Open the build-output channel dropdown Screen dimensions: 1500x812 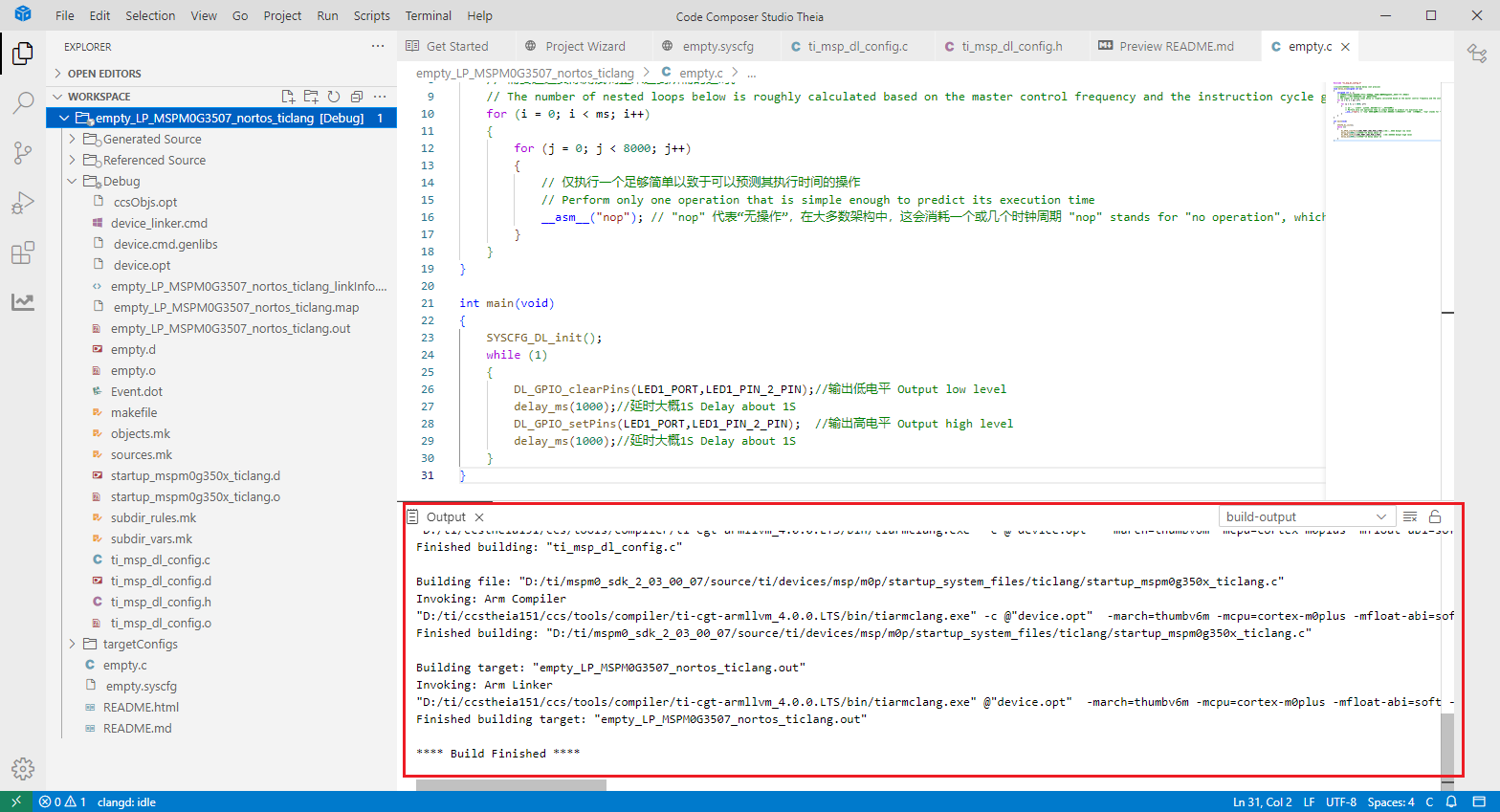coord(1306,516)
